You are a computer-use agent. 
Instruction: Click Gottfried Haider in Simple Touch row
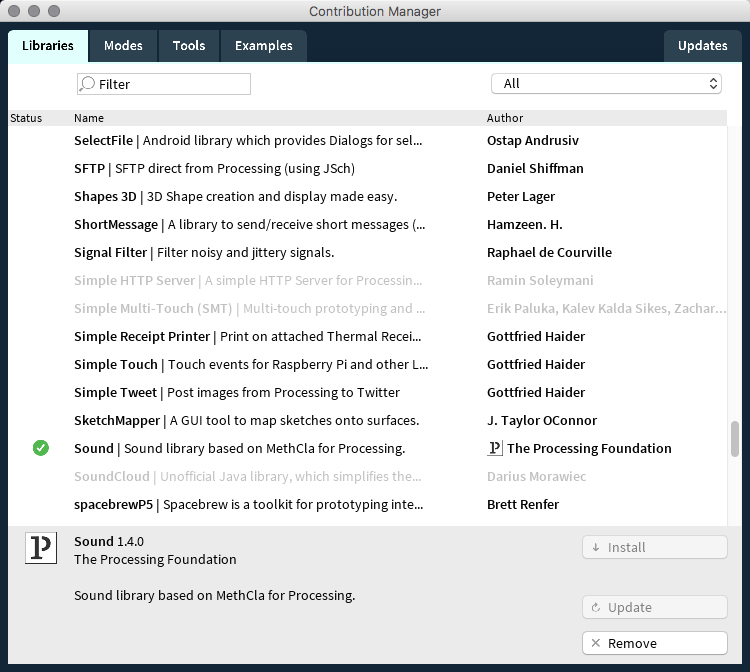(536, 364)
